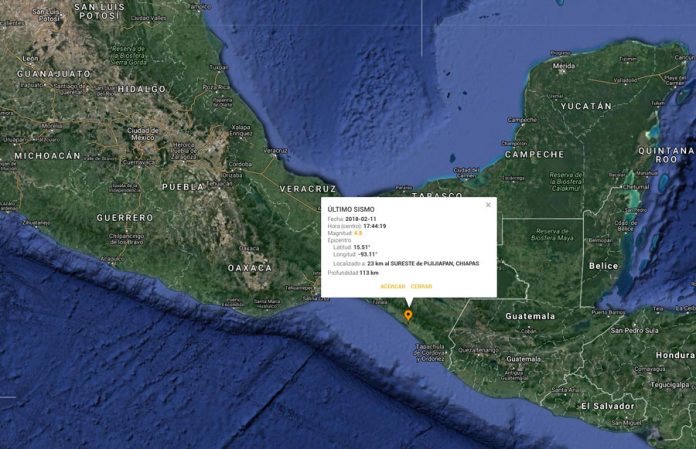
Task: Click the Reserva de Biosfera Maya label
Action: [x=552, y=235]
